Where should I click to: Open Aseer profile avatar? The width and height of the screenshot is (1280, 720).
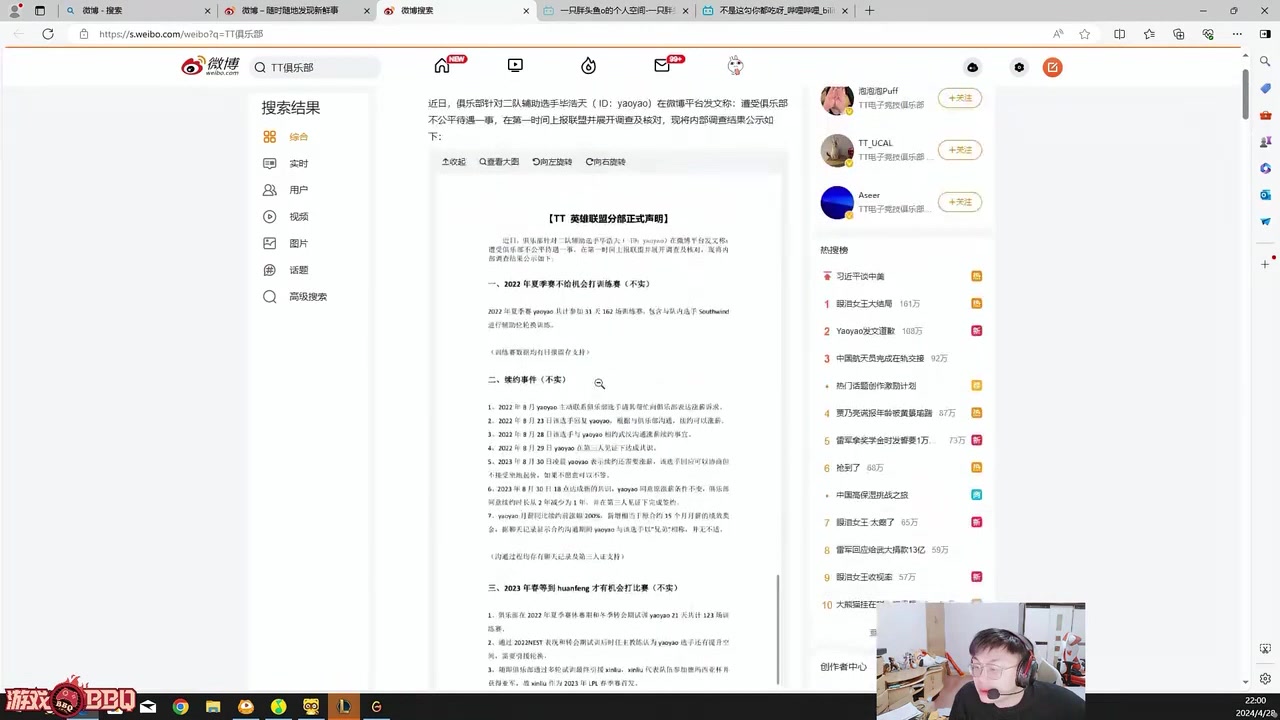[x=837, y=202]
